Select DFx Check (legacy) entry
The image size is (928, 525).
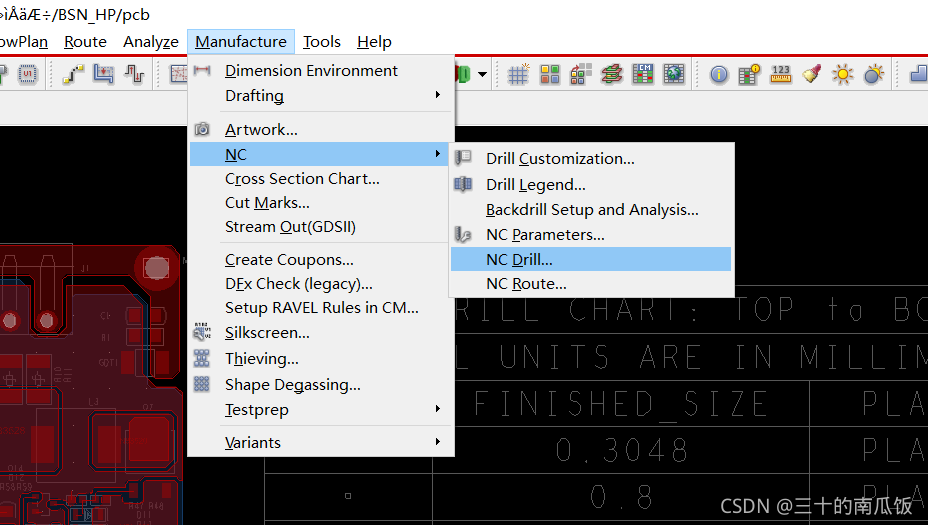pos(321,284)
